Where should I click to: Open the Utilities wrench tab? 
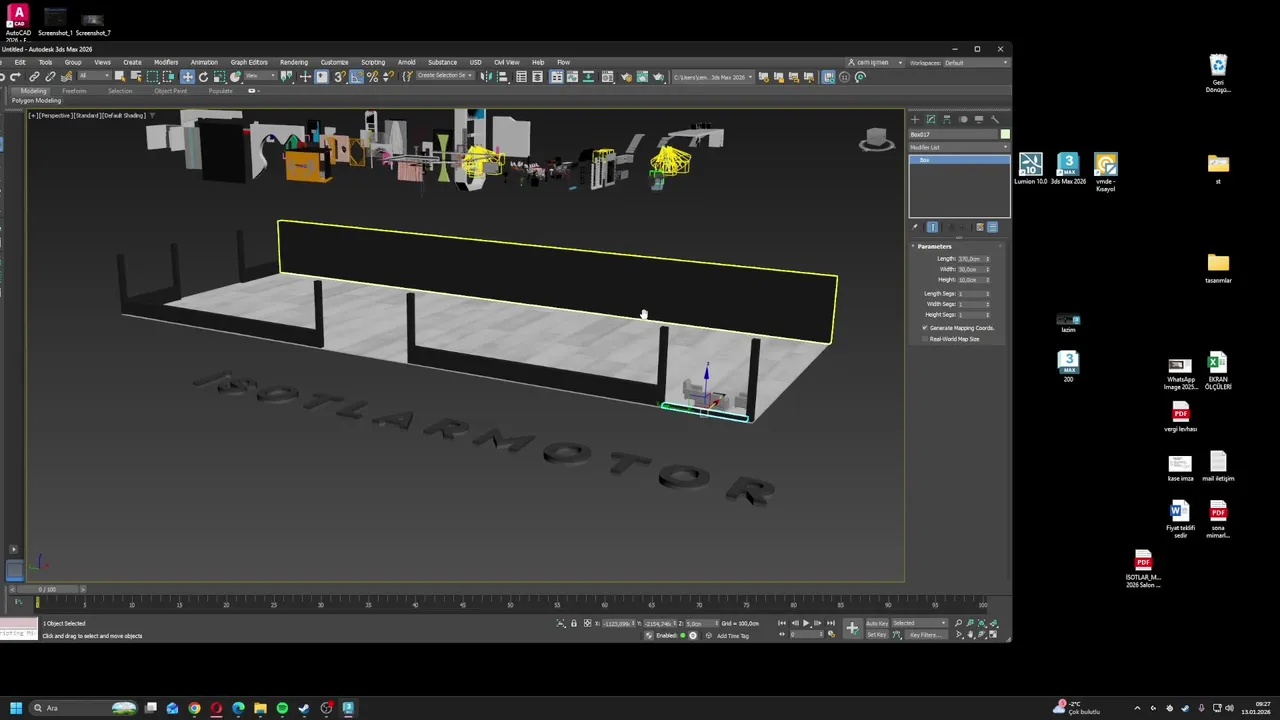coord(995,119)
